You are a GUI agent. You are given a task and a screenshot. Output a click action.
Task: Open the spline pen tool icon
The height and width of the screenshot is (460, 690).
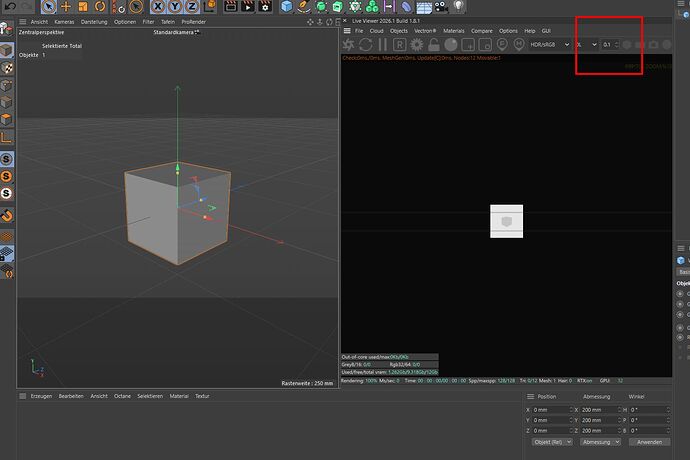coord(304,6)
